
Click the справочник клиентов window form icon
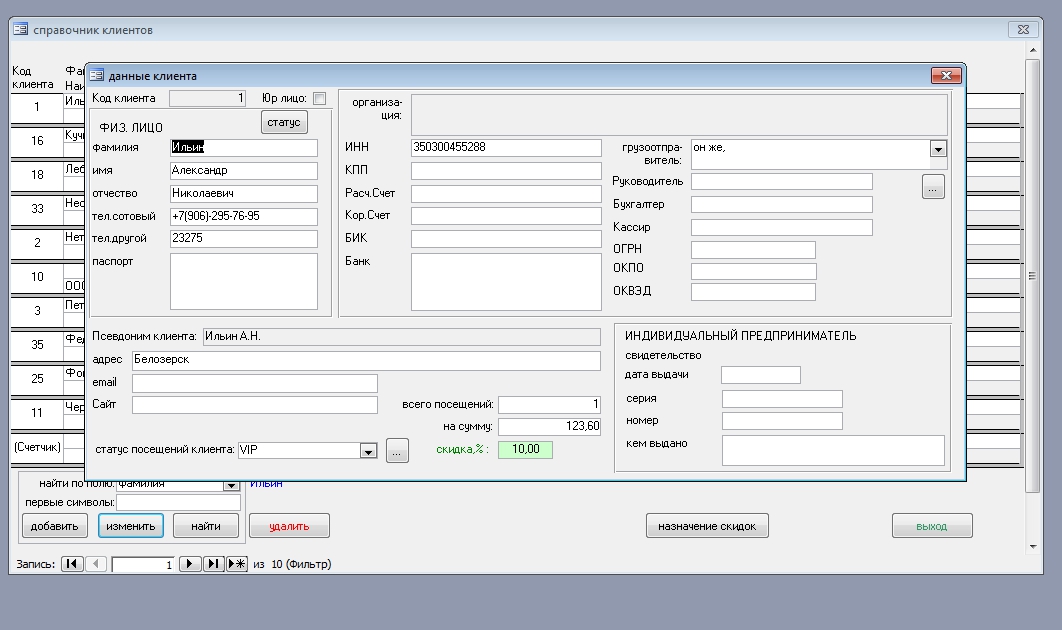(20, 29)
